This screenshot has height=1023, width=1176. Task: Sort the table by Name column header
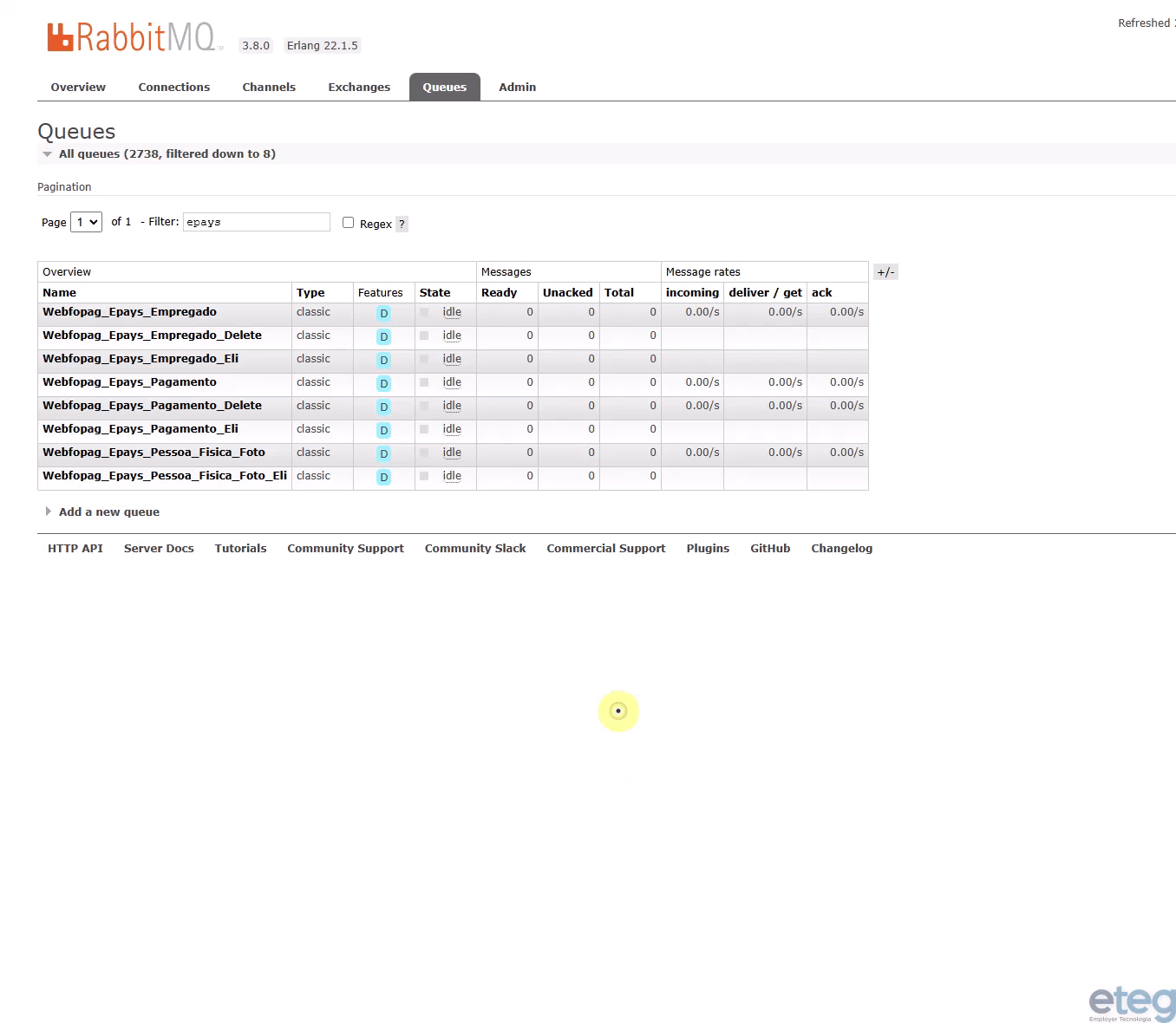pos(59,293)
